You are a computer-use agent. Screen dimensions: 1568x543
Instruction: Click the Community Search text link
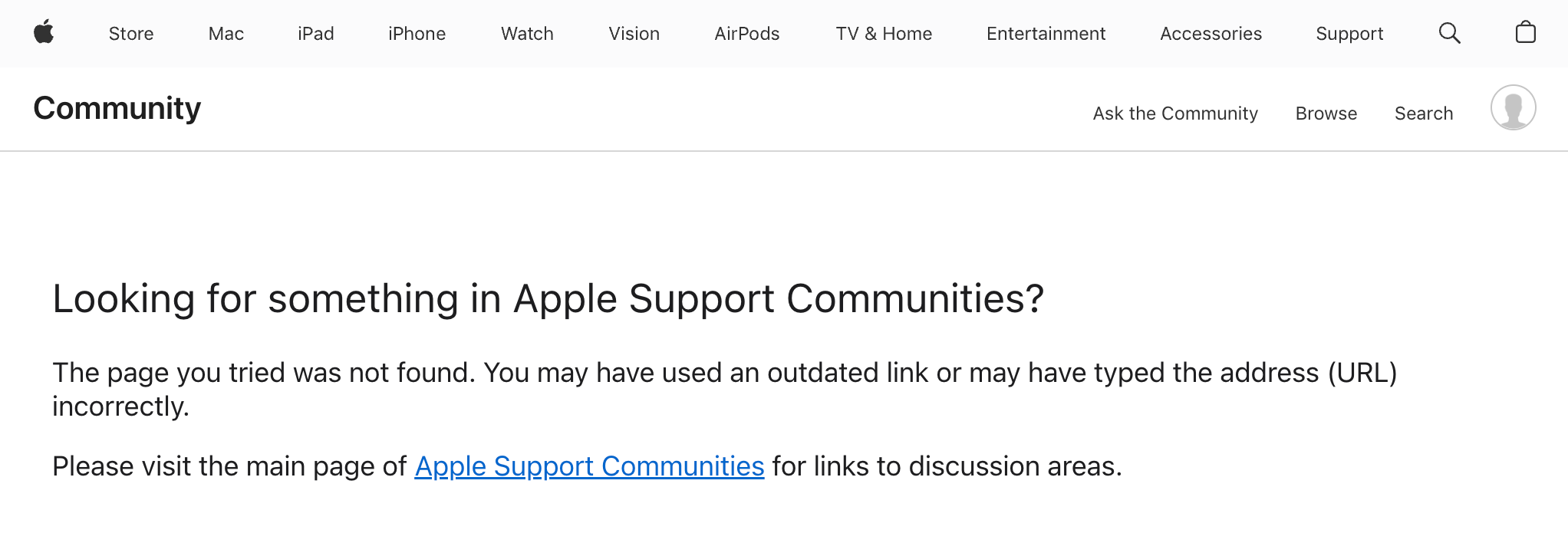[x=1424, y=114]
